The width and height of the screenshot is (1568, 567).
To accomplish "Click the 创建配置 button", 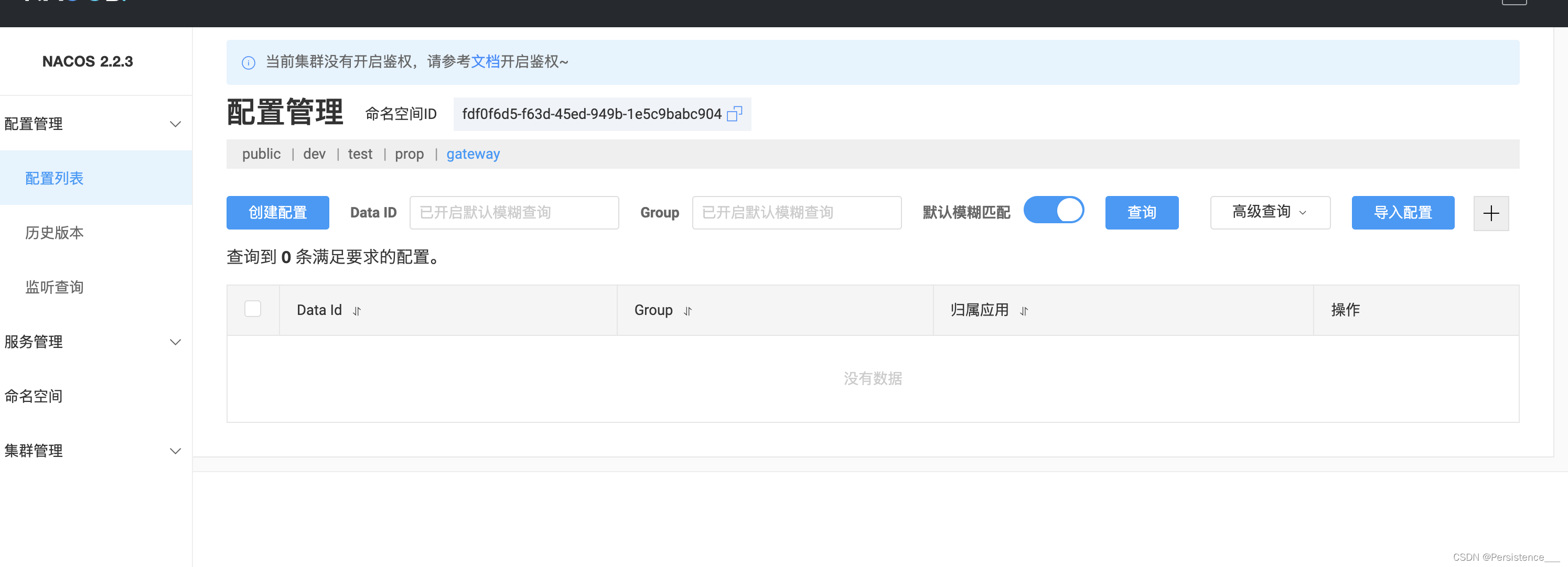I will (x=277, y=212).
